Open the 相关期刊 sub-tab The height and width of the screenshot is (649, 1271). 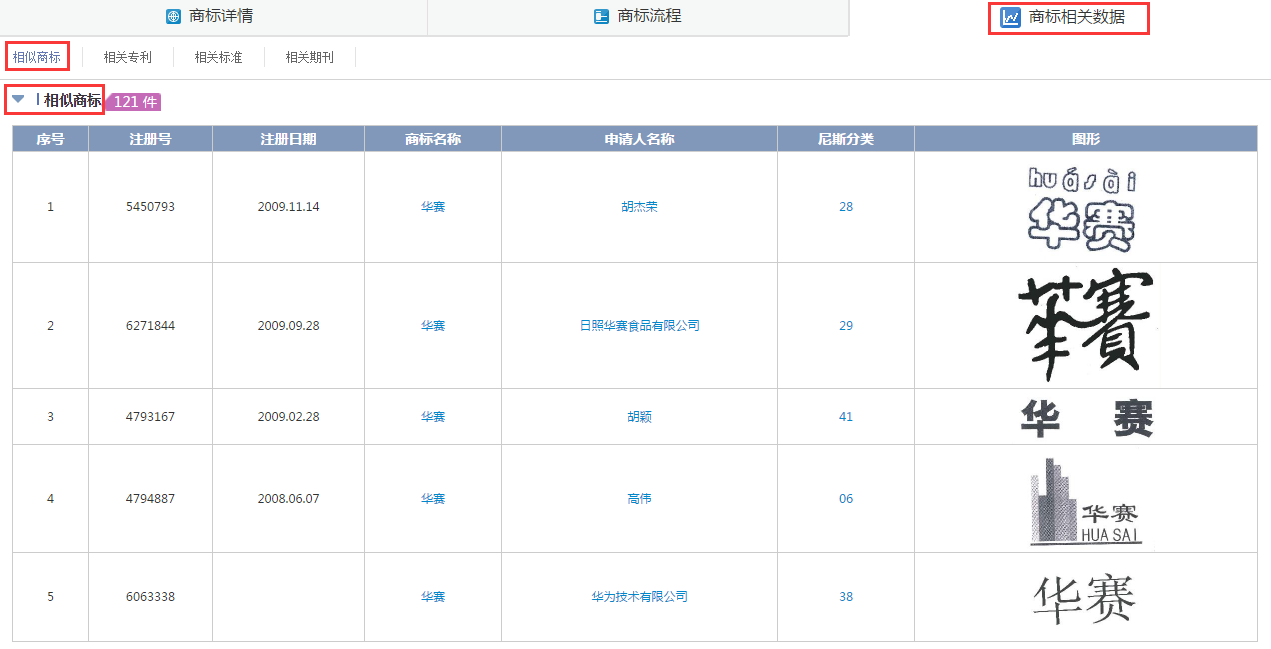tap(309, 58)
